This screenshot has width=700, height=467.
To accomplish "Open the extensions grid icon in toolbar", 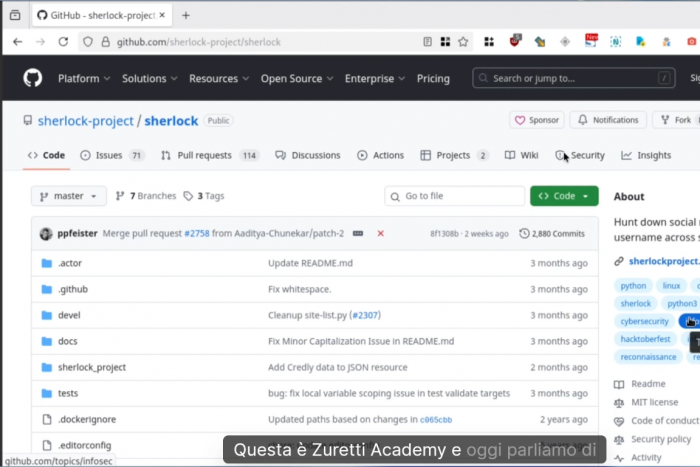I will point(489,42).
